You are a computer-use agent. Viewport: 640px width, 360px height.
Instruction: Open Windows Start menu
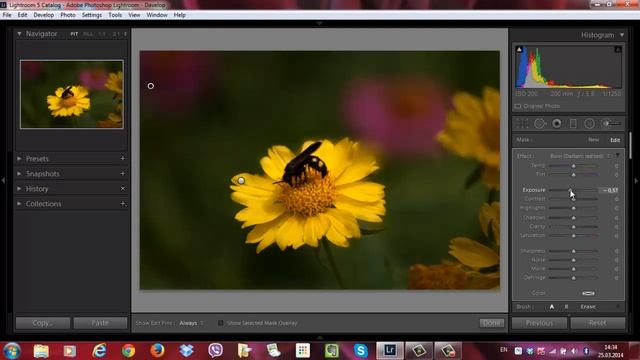point(11,351)
